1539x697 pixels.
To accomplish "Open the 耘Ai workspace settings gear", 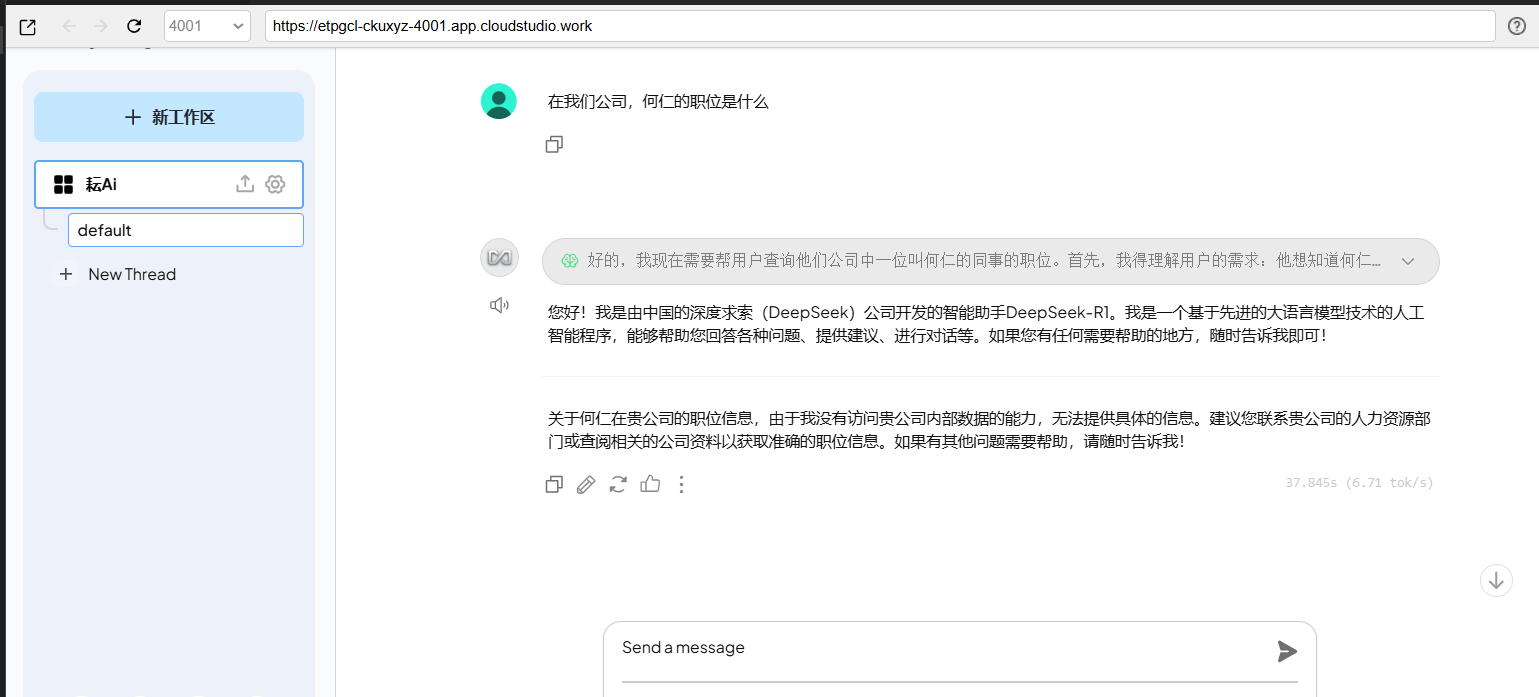I will click(275, 184).
